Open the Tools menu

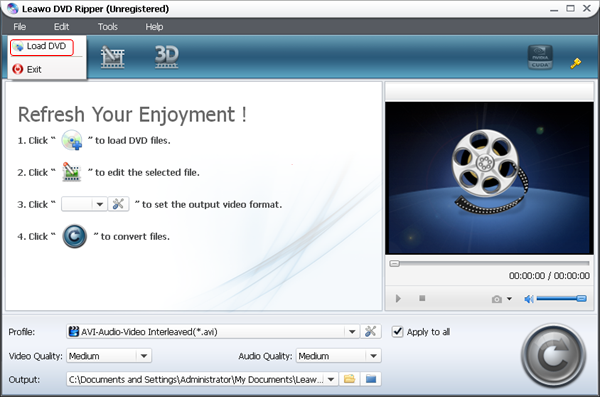click(108, 27)
